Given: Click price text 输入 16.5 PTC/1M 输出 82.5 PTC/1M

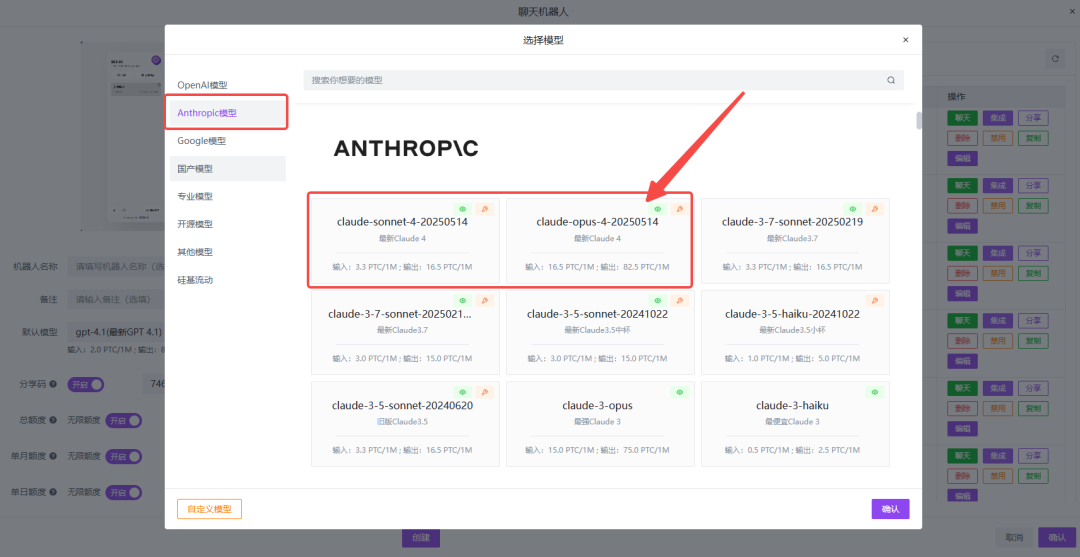Looking at the screenshot, I should [597, 267].
